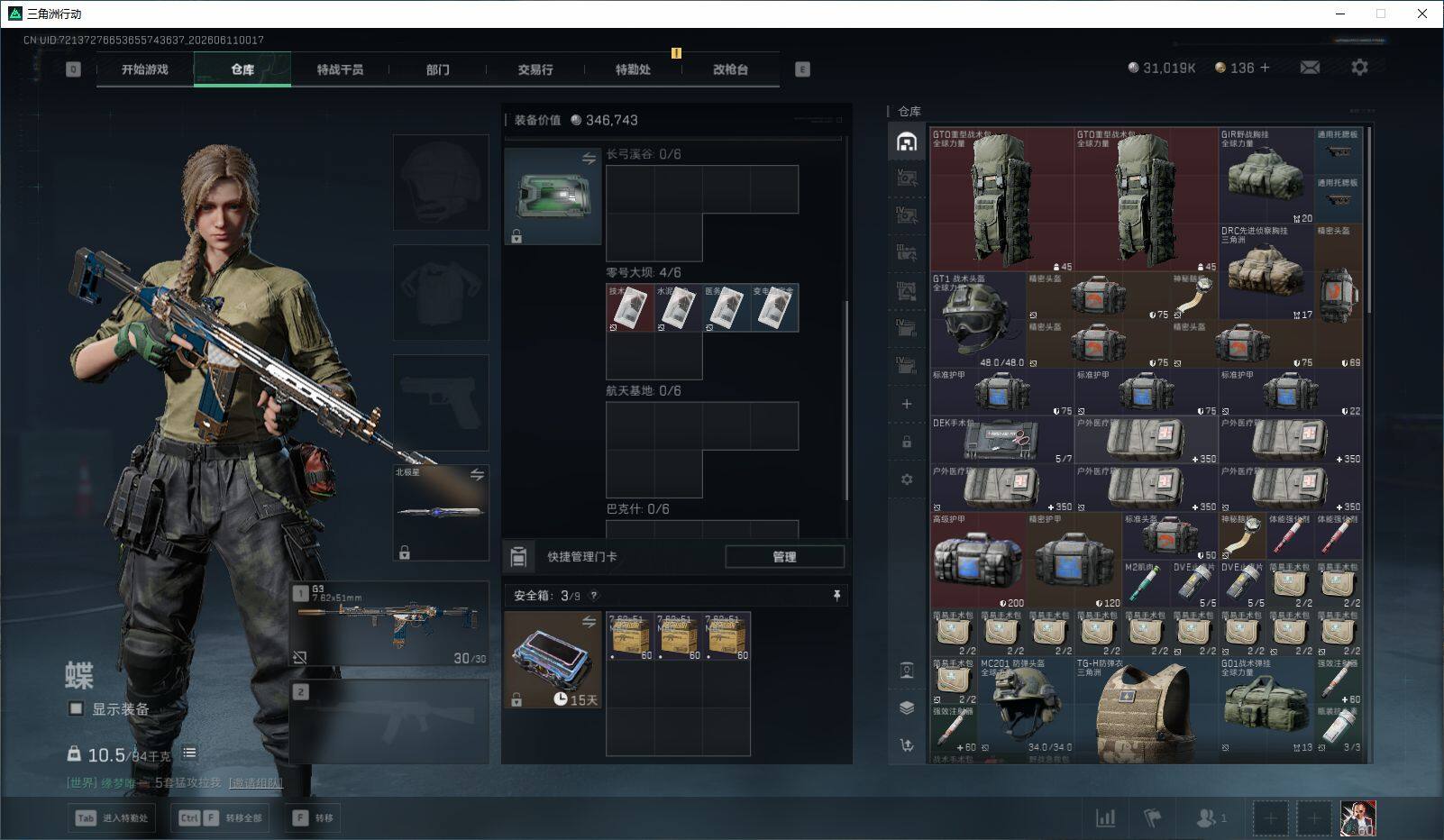Click the warehouse sidebar lock icon
Image resolution: width=1444 pixels, height=840 pixels.
[x=907, y=442]
